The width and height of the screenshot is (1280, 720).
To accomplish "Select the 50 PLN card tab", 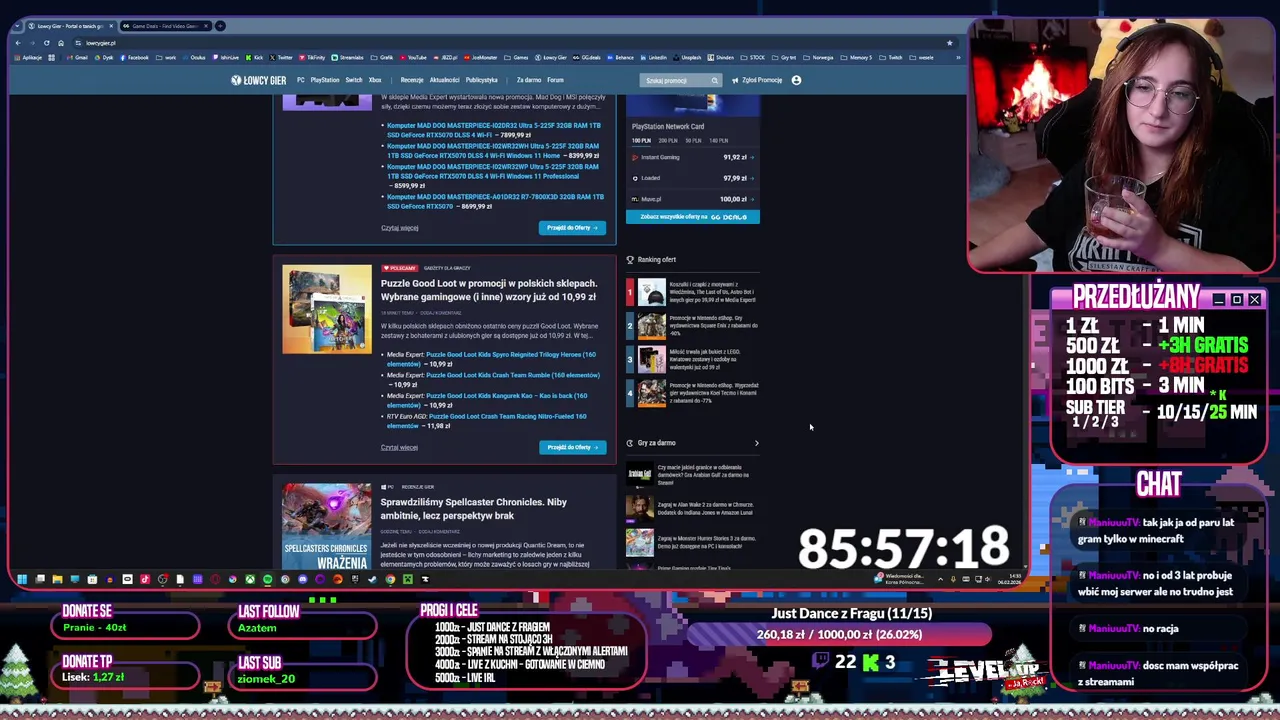I will point(693,141).
